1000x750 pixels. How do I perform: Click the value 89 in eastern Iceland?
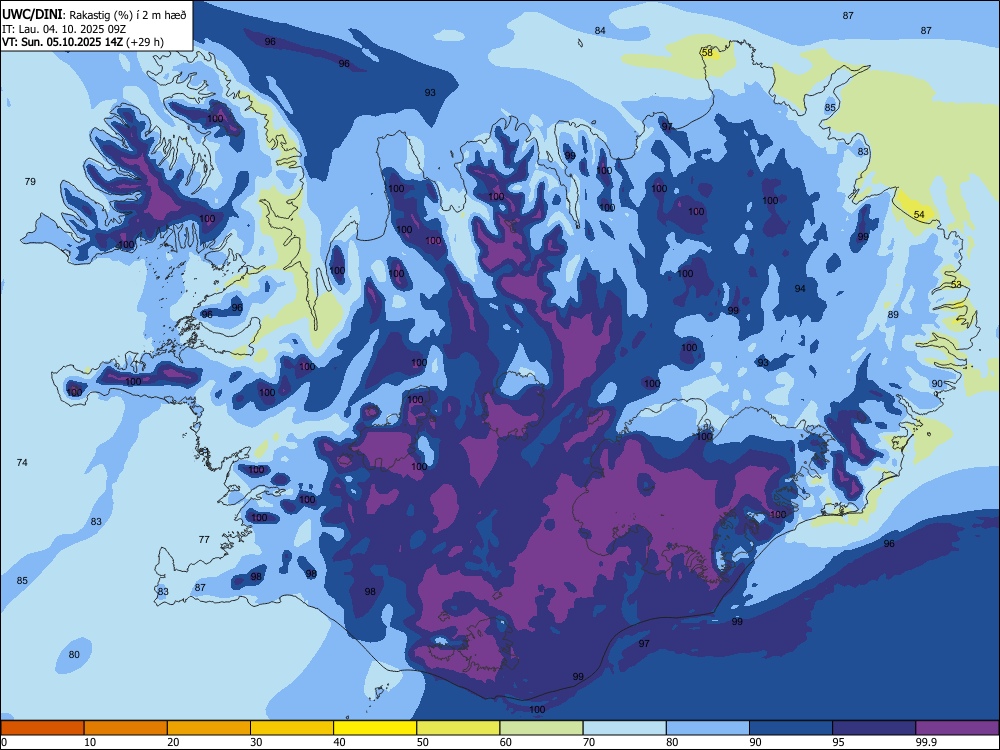[x=893, y=314]
